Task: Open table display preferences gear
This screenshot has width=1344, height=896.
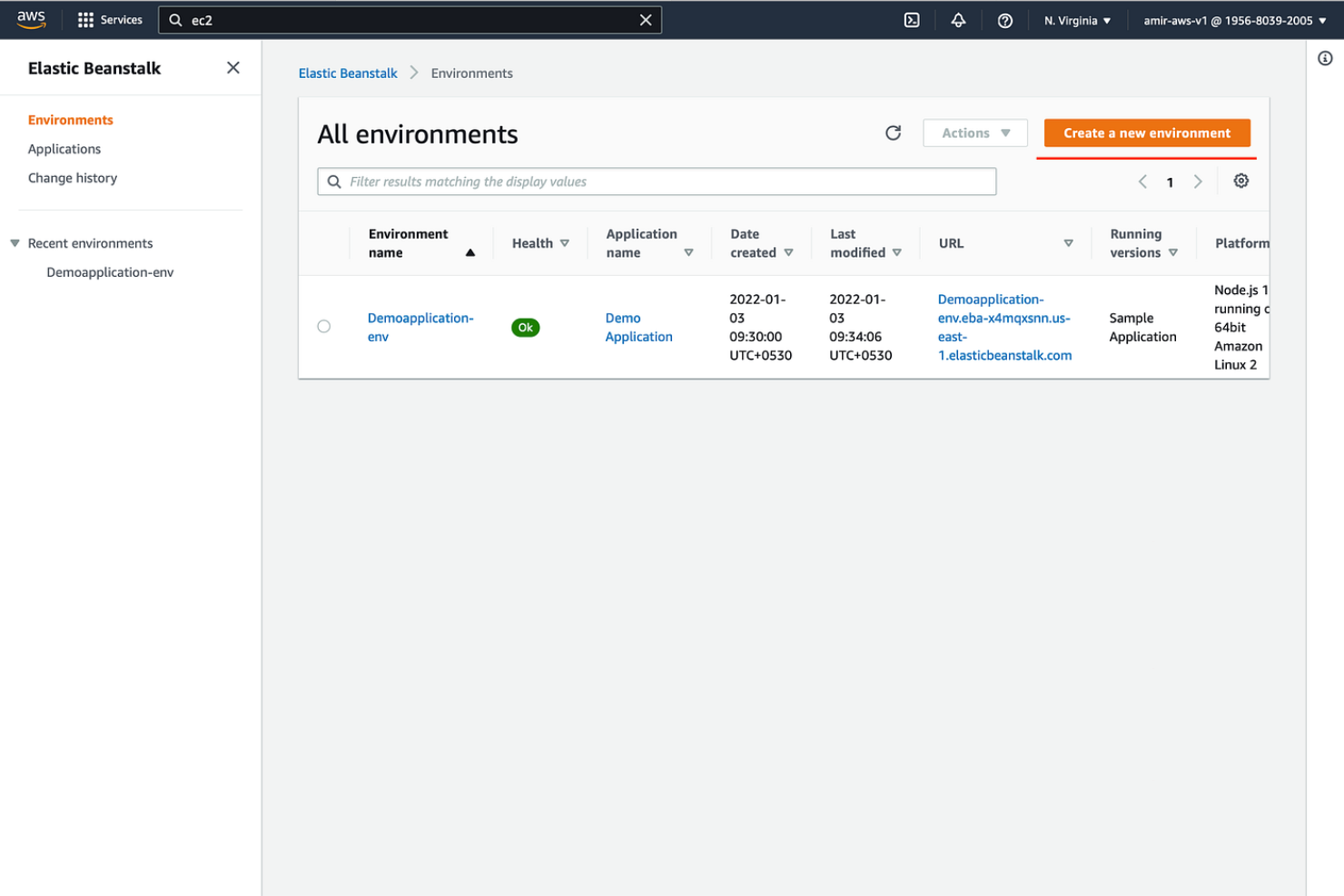Action: 1240,181
